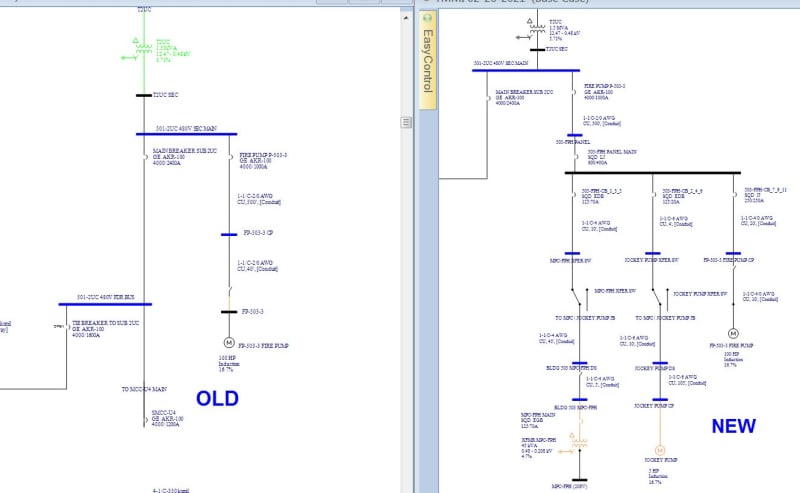Select the 503-FPH-CB_1_3_5 breaker

click(574, 194)
